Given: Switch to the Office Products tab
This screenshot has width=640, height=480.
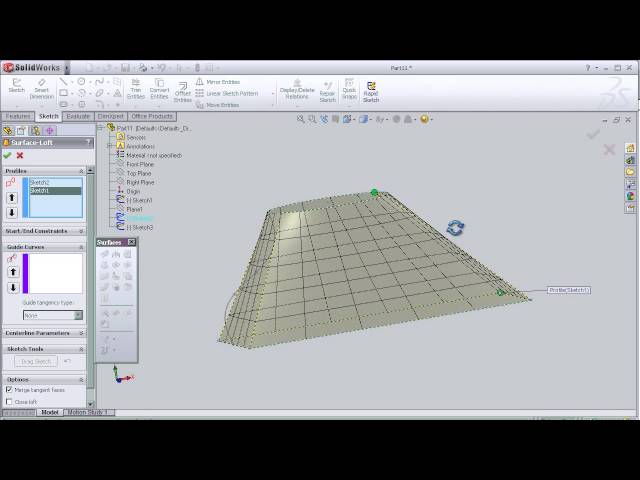Looking at the screenshot, I should point(152,116).
